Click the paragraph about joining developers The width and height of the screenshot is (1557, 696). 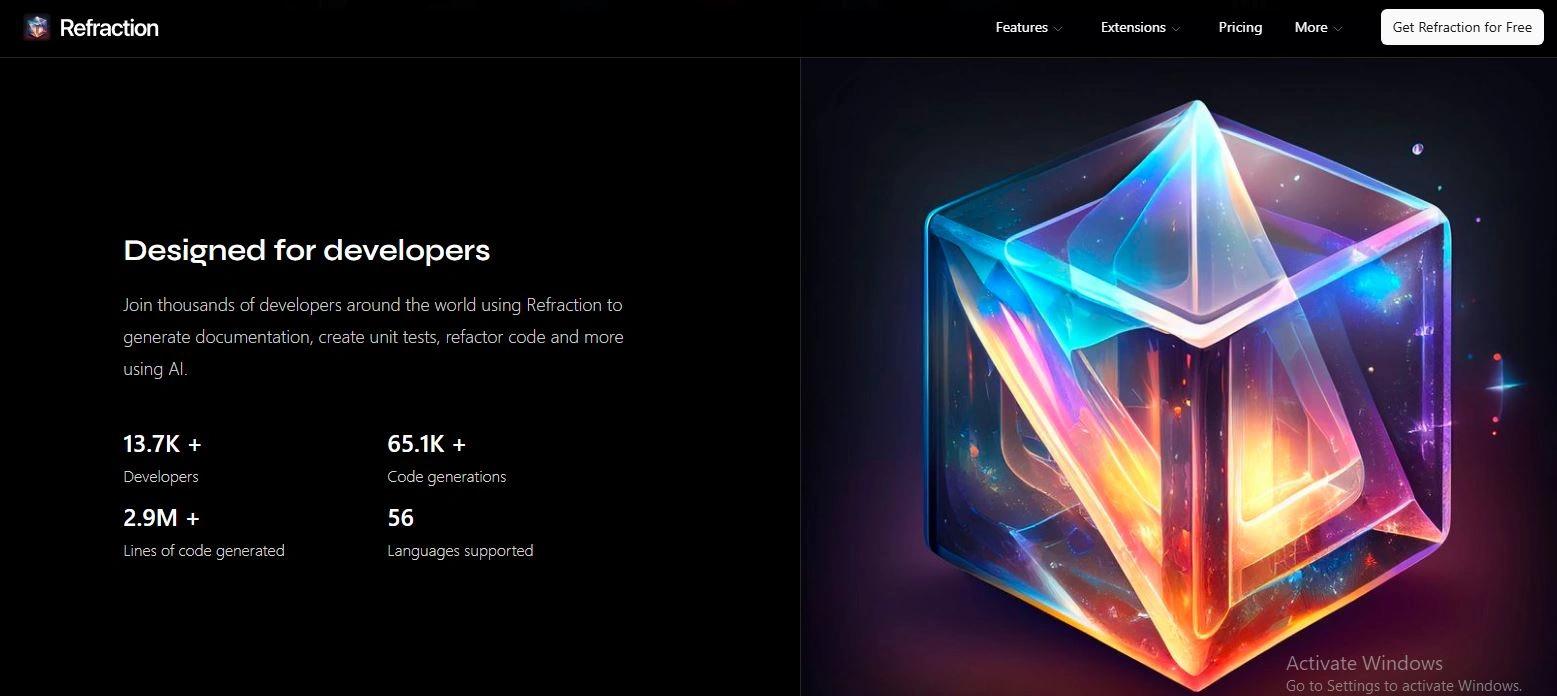click(373, 337)
